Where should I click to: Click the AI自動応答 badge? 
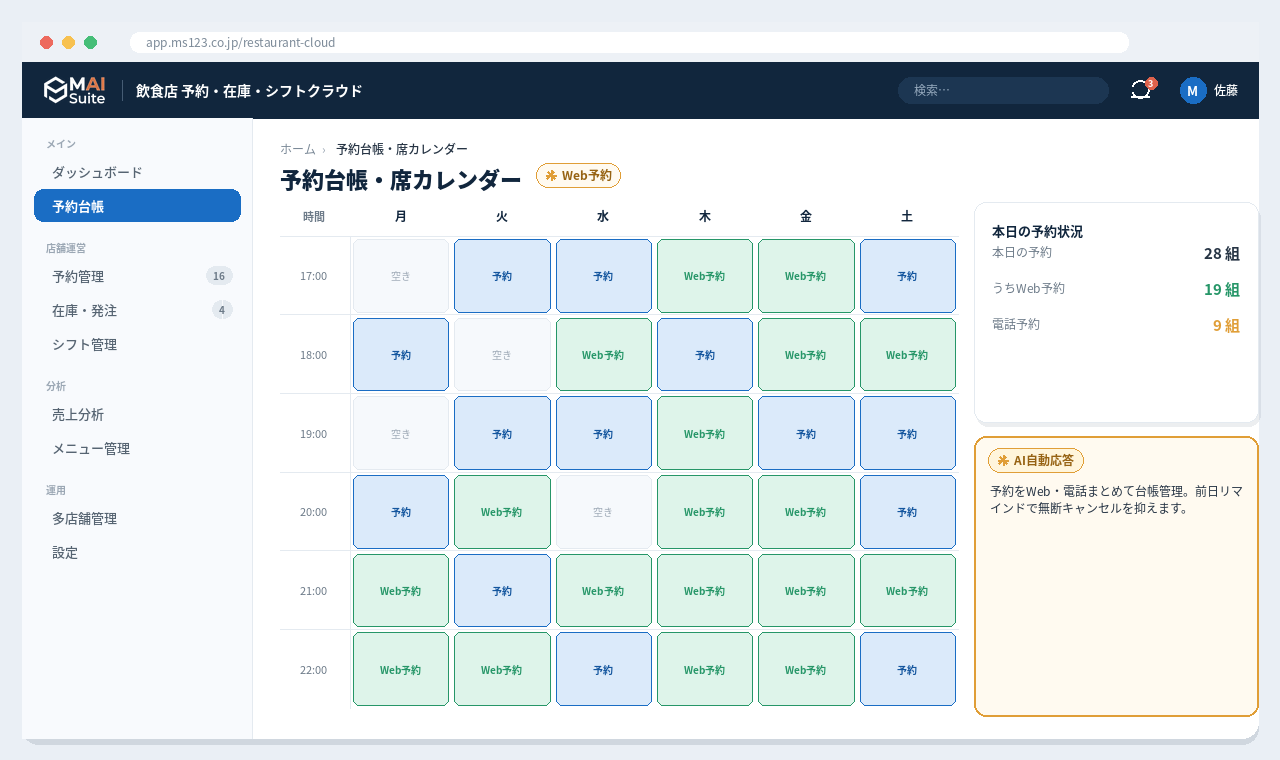point(1036,460)
